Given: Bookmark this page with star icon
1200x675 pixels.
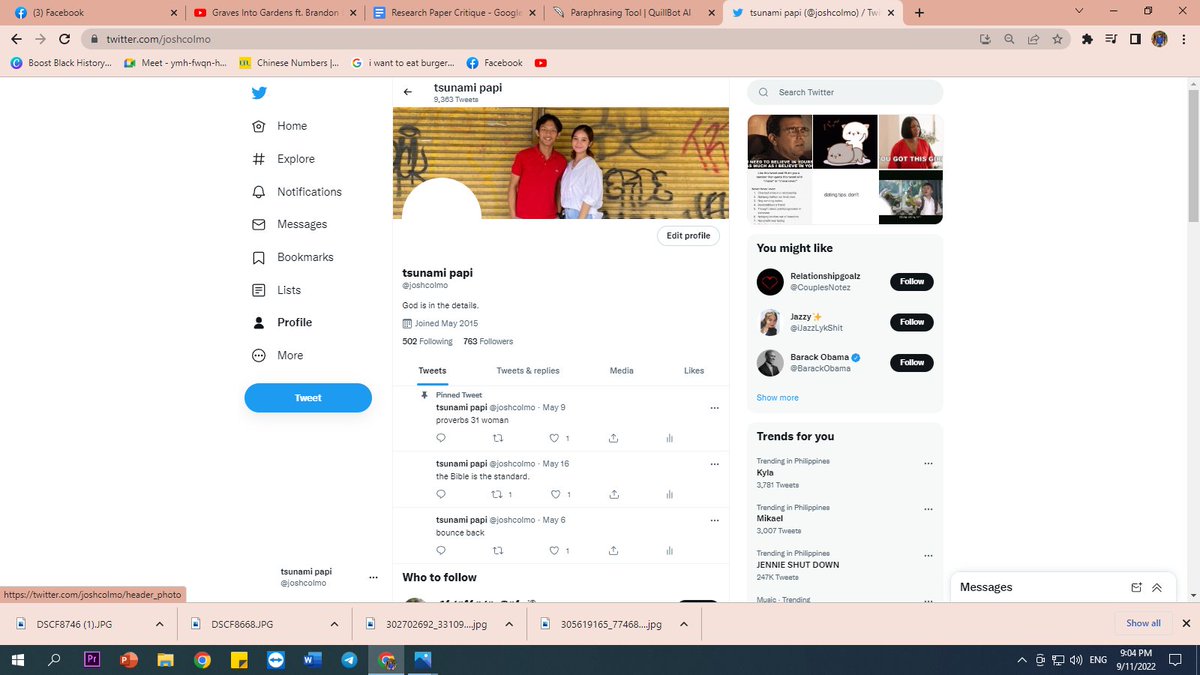Looking at the screenshot, I should tap(1057, 39).
